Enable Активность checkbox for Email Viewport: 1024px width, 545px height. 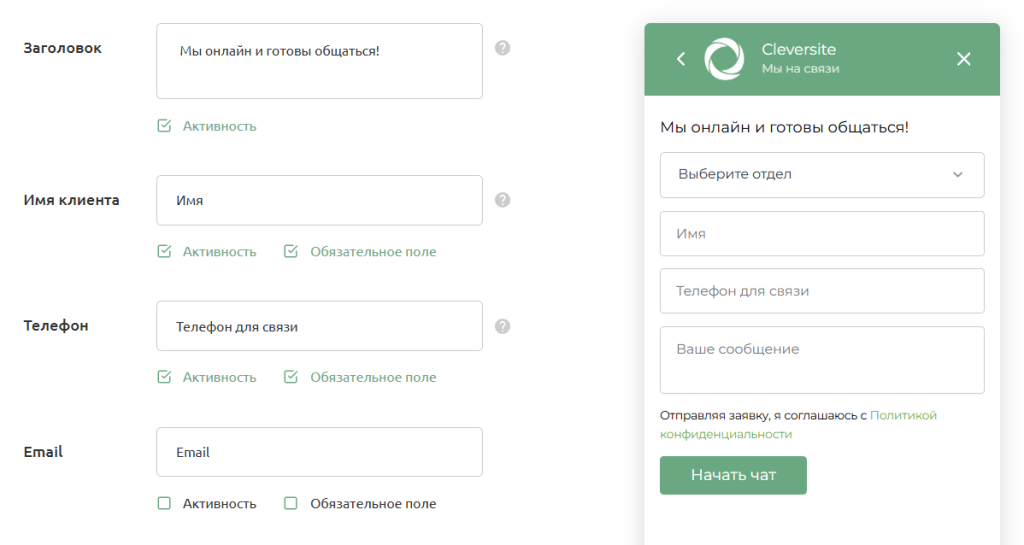[x=165, y=504]
